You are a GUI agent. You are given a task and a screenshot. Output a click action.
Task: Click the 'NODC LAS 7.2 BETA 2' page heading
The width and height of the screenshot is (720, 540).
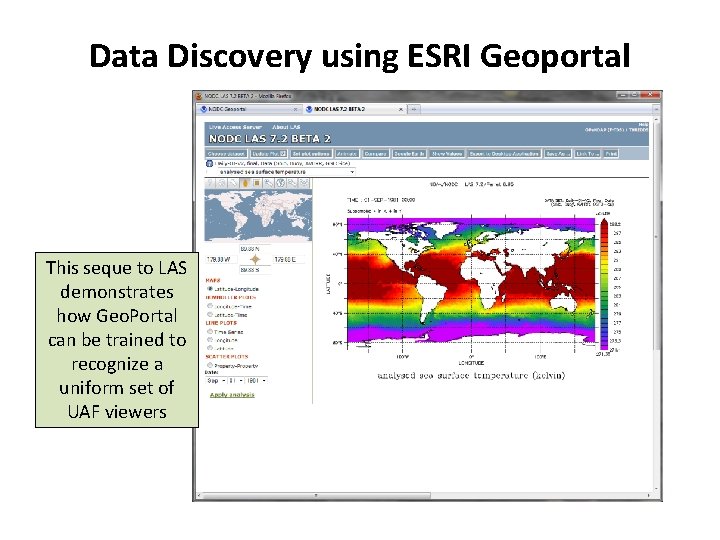[270, 139]
